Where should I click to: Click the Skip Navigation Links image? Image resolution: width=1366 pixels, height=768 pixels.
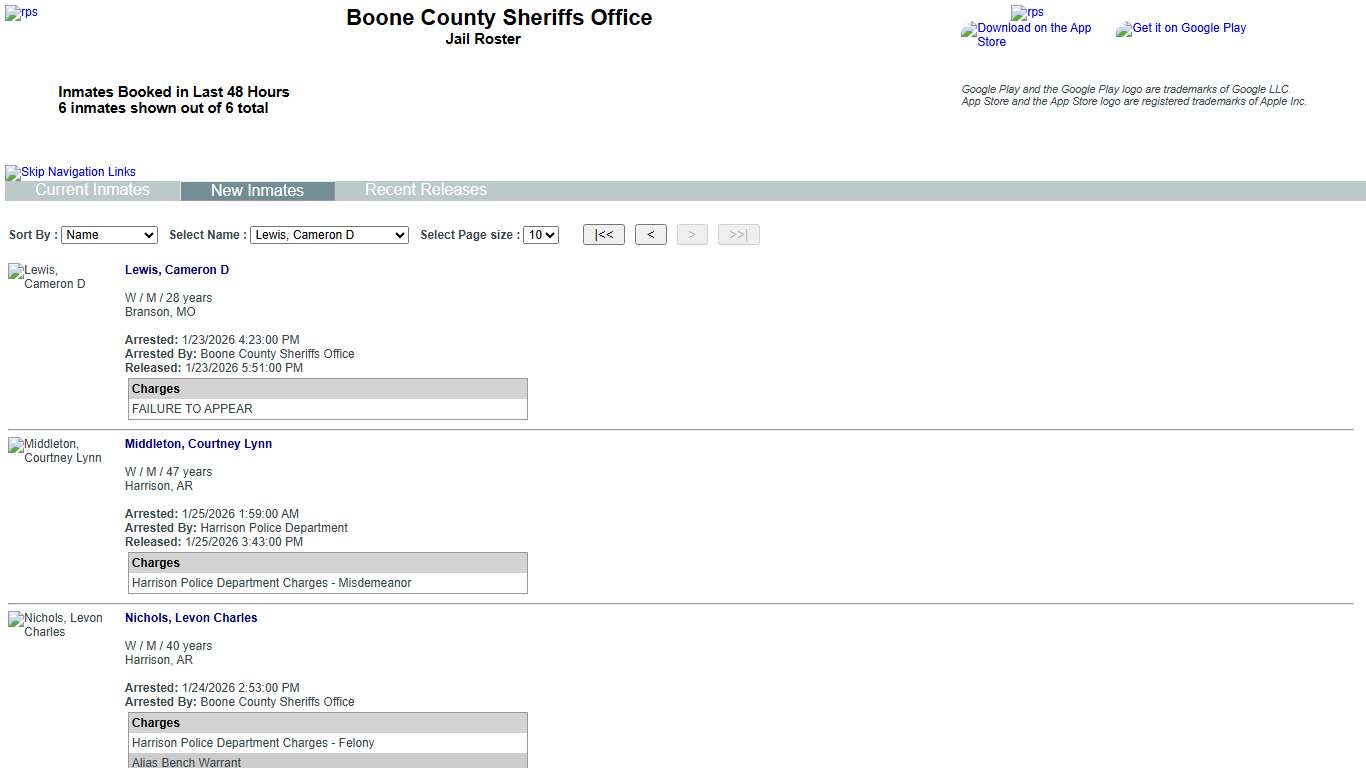pos(70,172)
